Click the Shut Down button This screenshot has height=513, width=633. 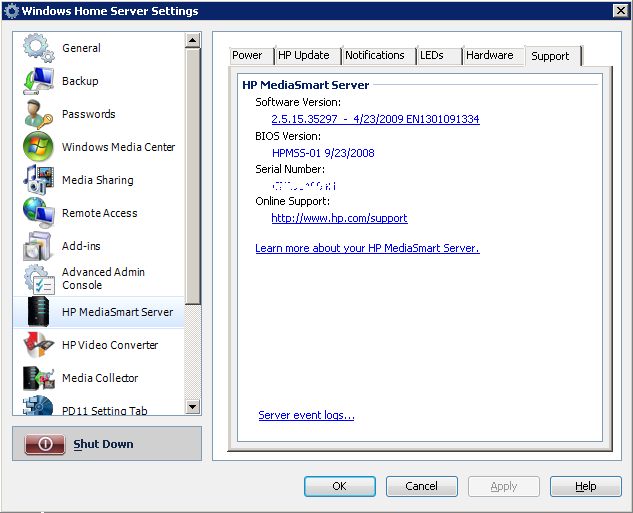107,444
